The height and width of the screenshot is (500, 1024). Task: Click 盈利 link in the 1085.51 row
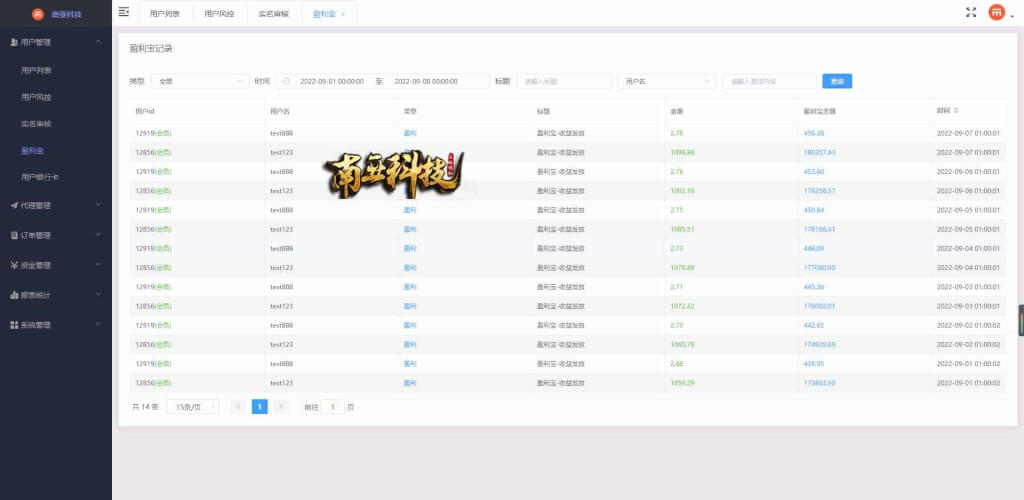click(409, 229)
